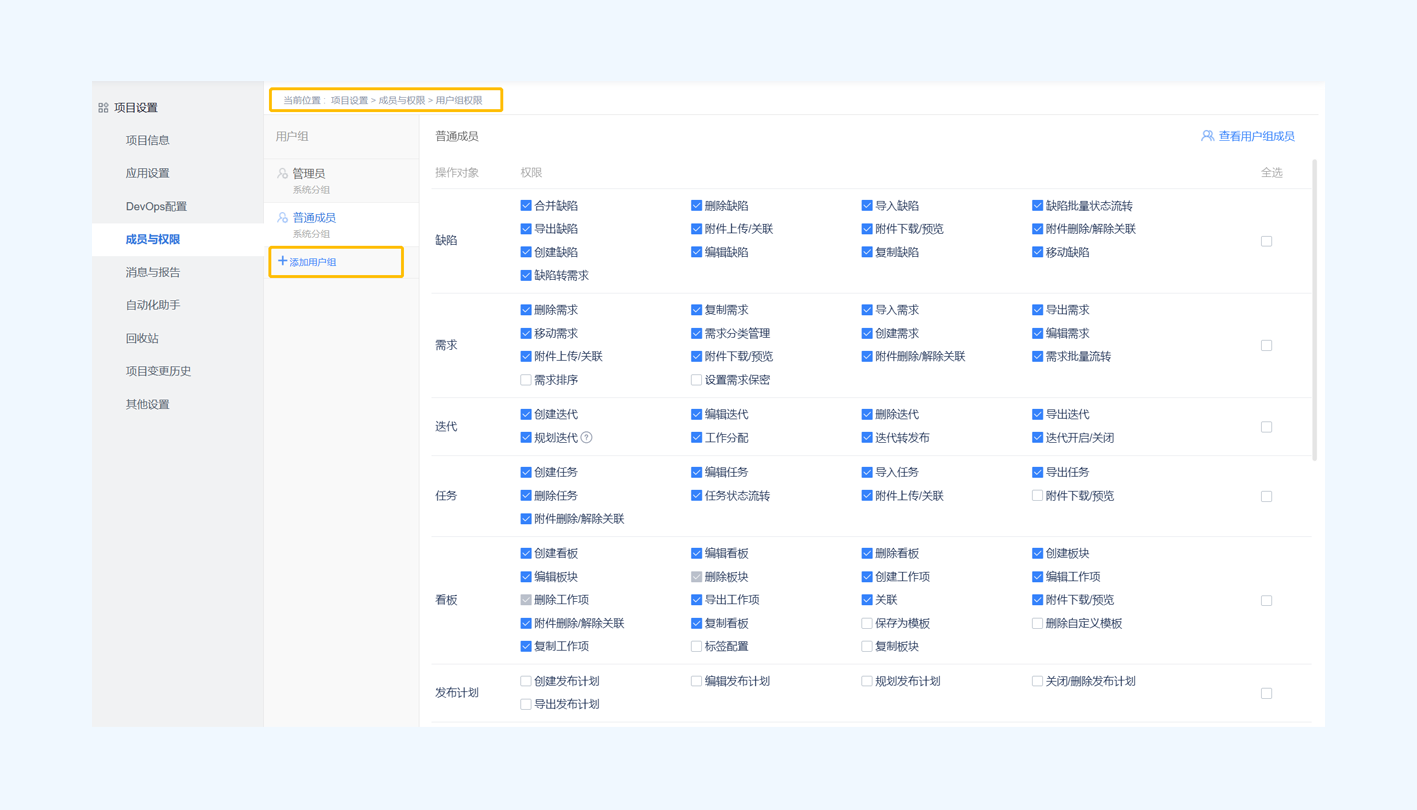The width and height of the screenshot is (1417, 810).
Task: Uncheck 导入任务 permission
Action: pyautogui.click(x=867, y=472)
